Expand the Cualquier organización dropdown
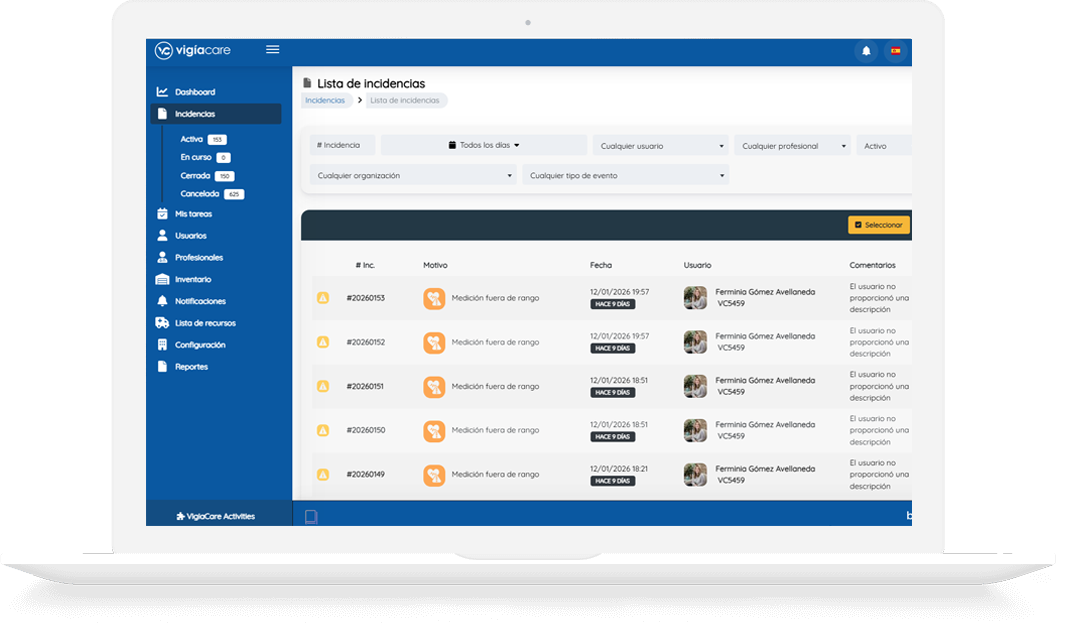 (413, 175)
